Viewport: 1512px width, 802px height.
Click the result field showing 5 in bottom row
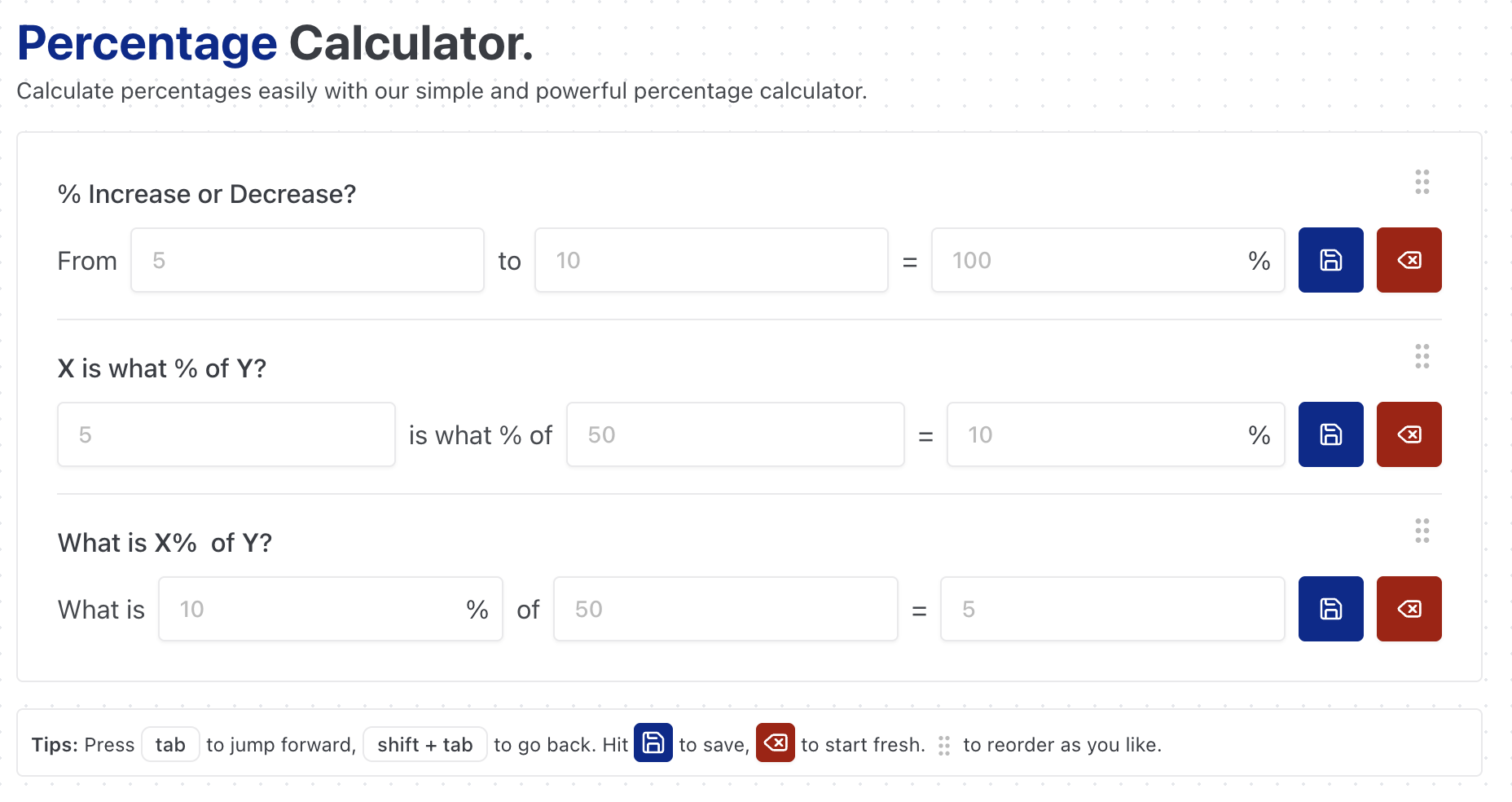pos(1112,609)
